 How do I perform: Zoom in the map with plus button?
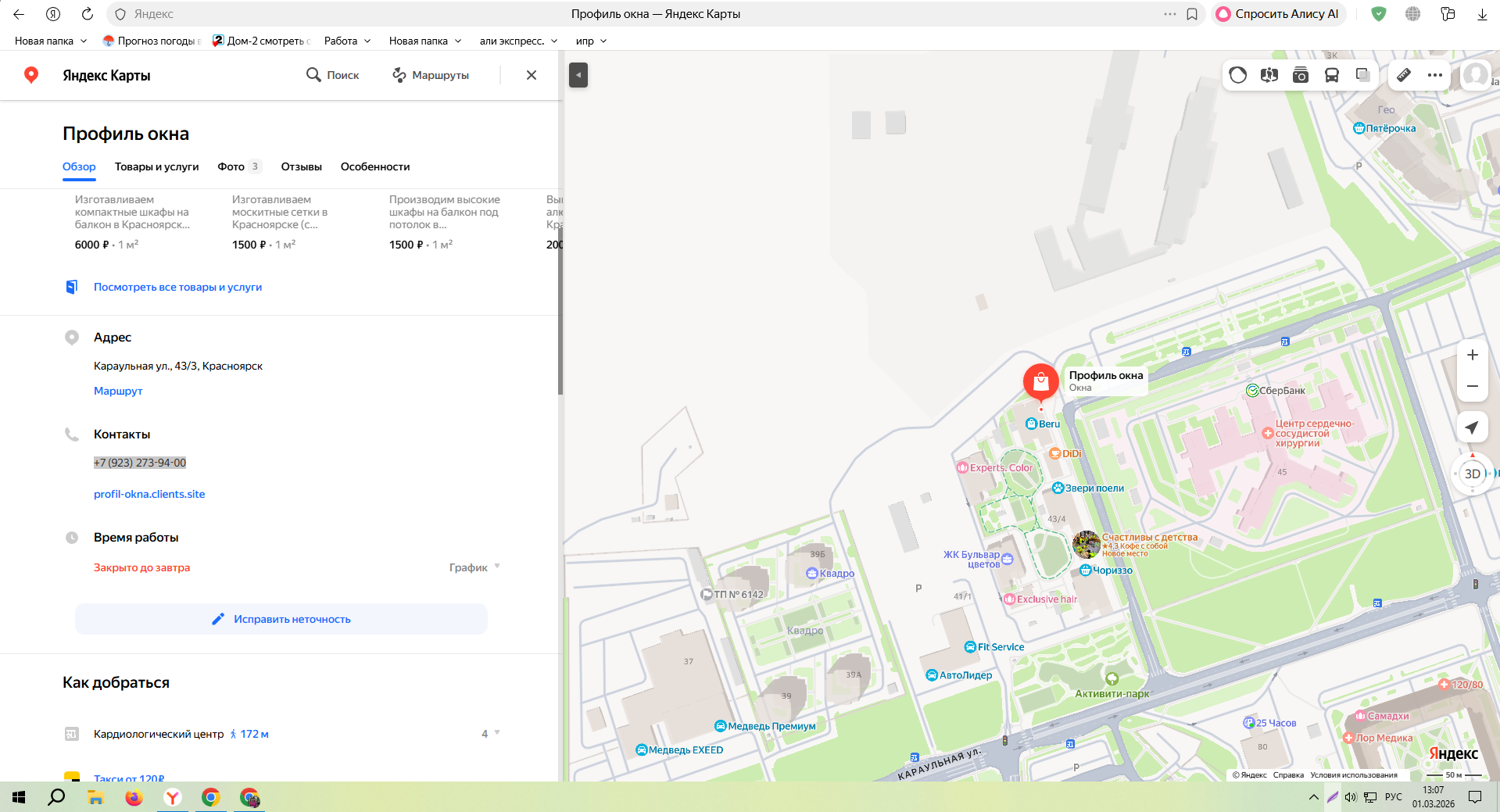1472,355
